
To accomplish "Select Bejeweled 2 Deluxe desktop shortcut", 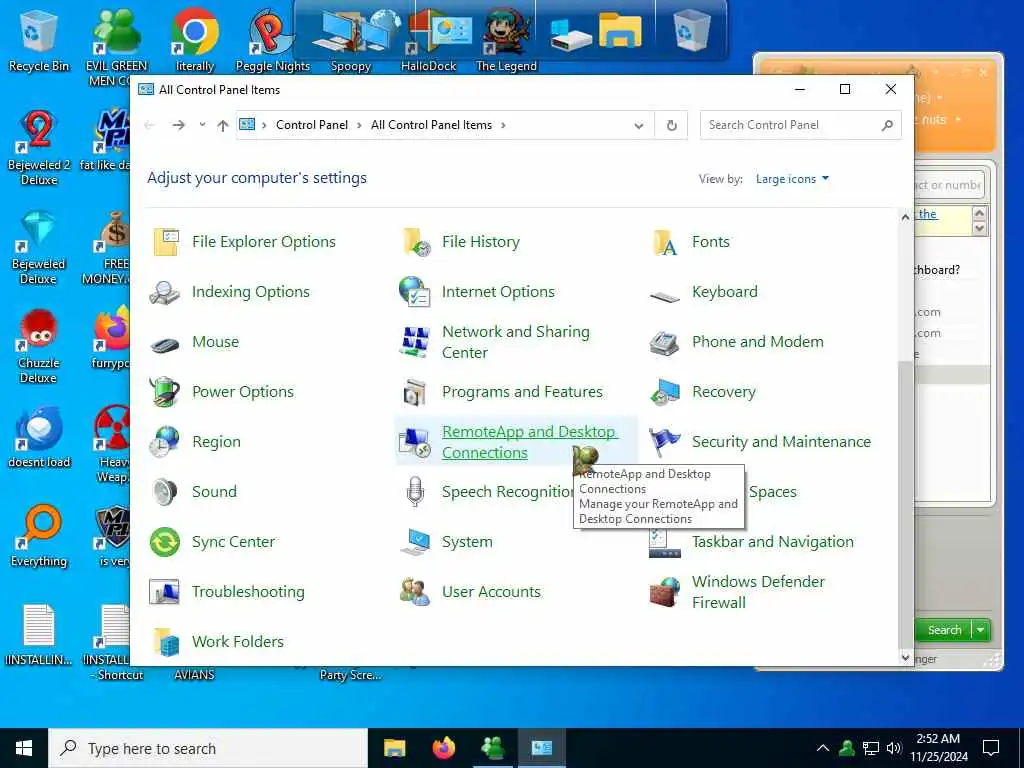I will (39, 148).
